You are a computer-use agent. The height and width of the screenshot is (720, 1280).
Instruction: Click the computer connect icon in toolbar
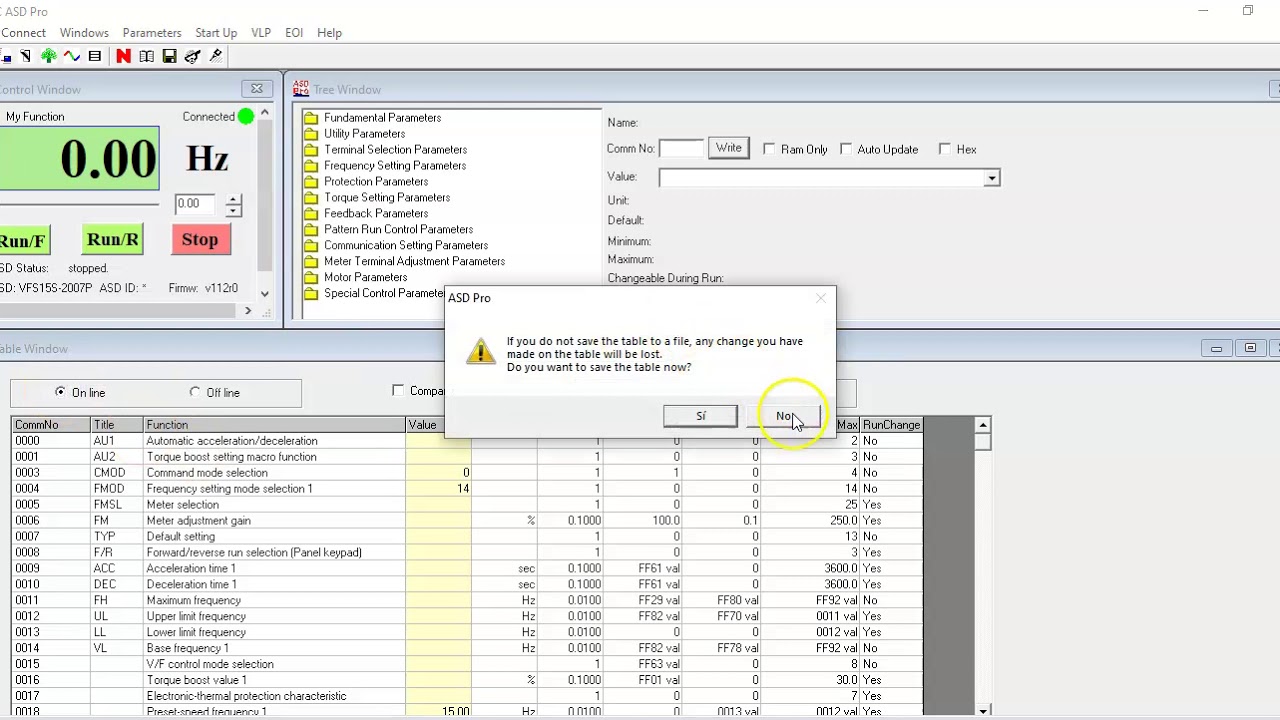click(x=5, y=56)
